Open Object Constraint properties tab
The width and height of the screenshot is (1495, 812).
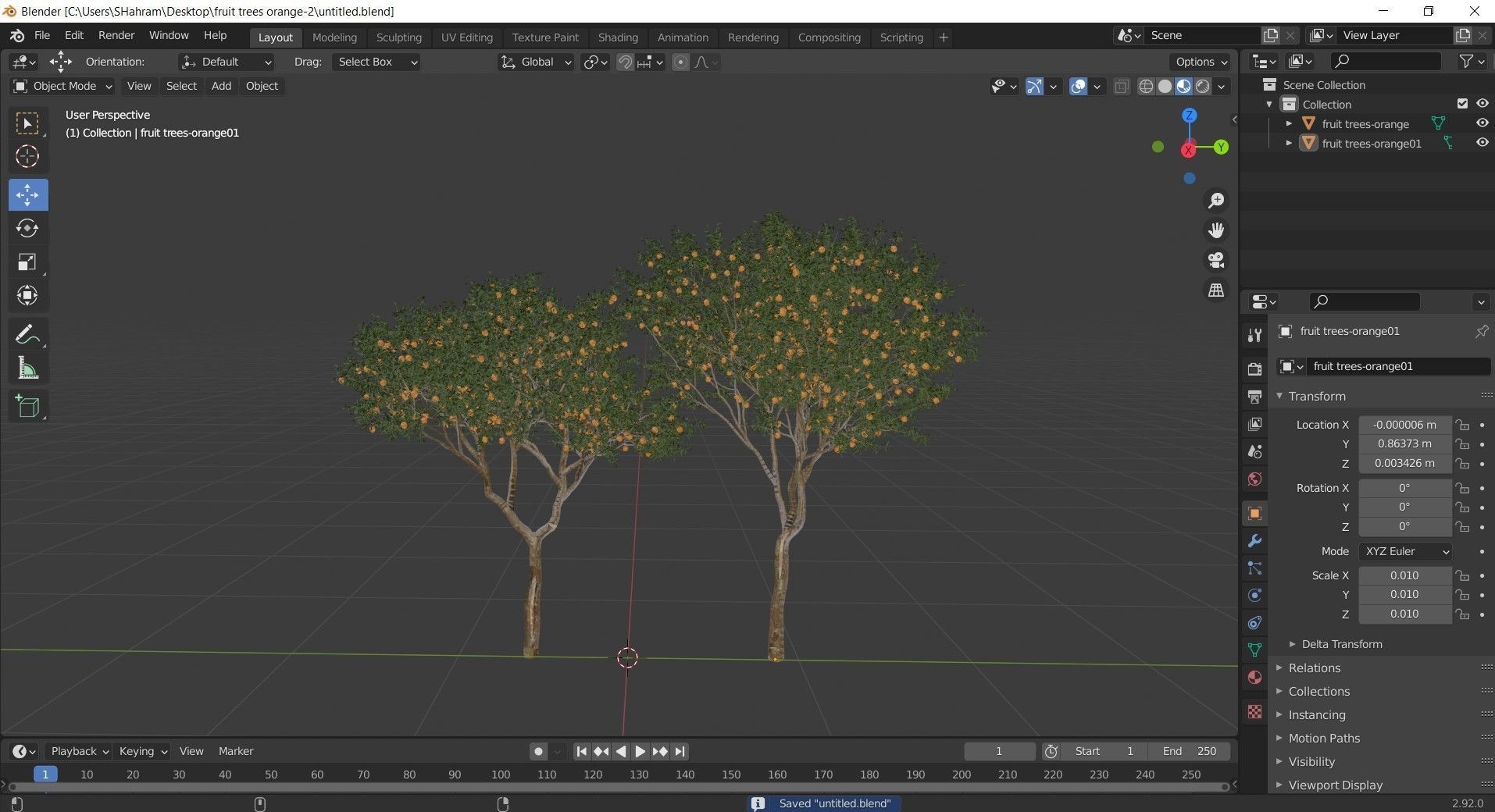(x=1254, y=622)
